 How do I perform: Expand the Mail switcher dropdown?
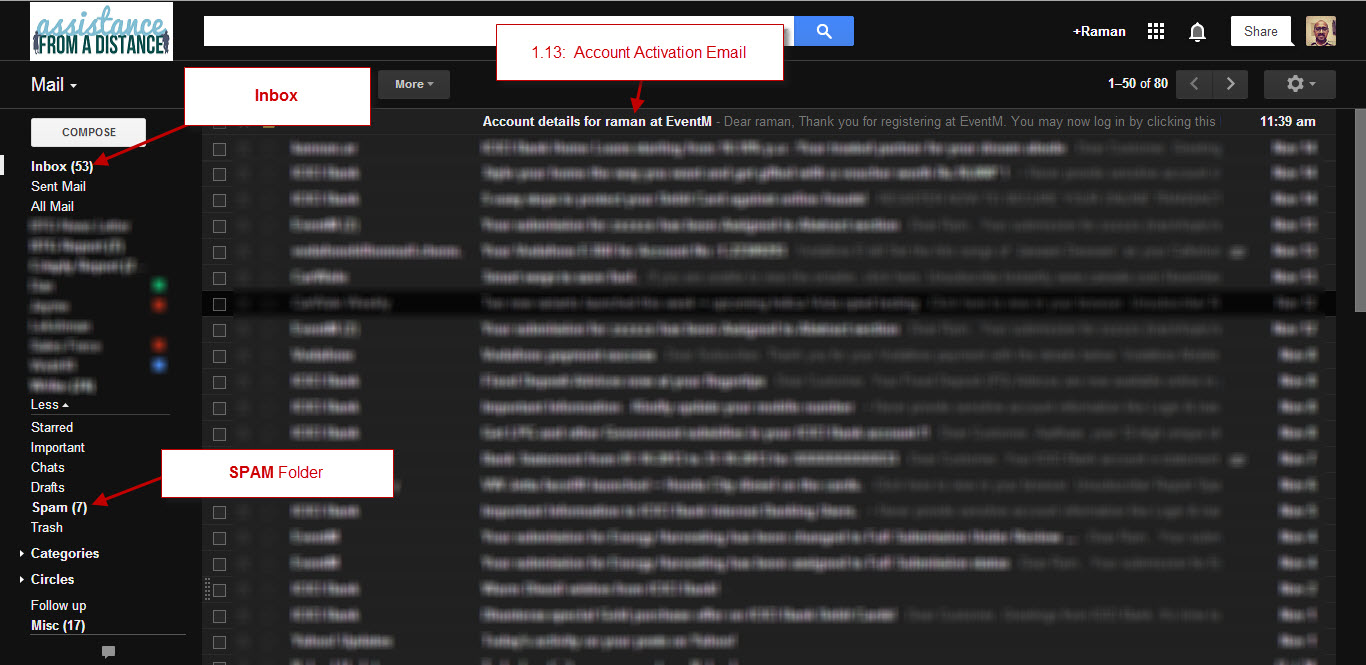(54, 85)
